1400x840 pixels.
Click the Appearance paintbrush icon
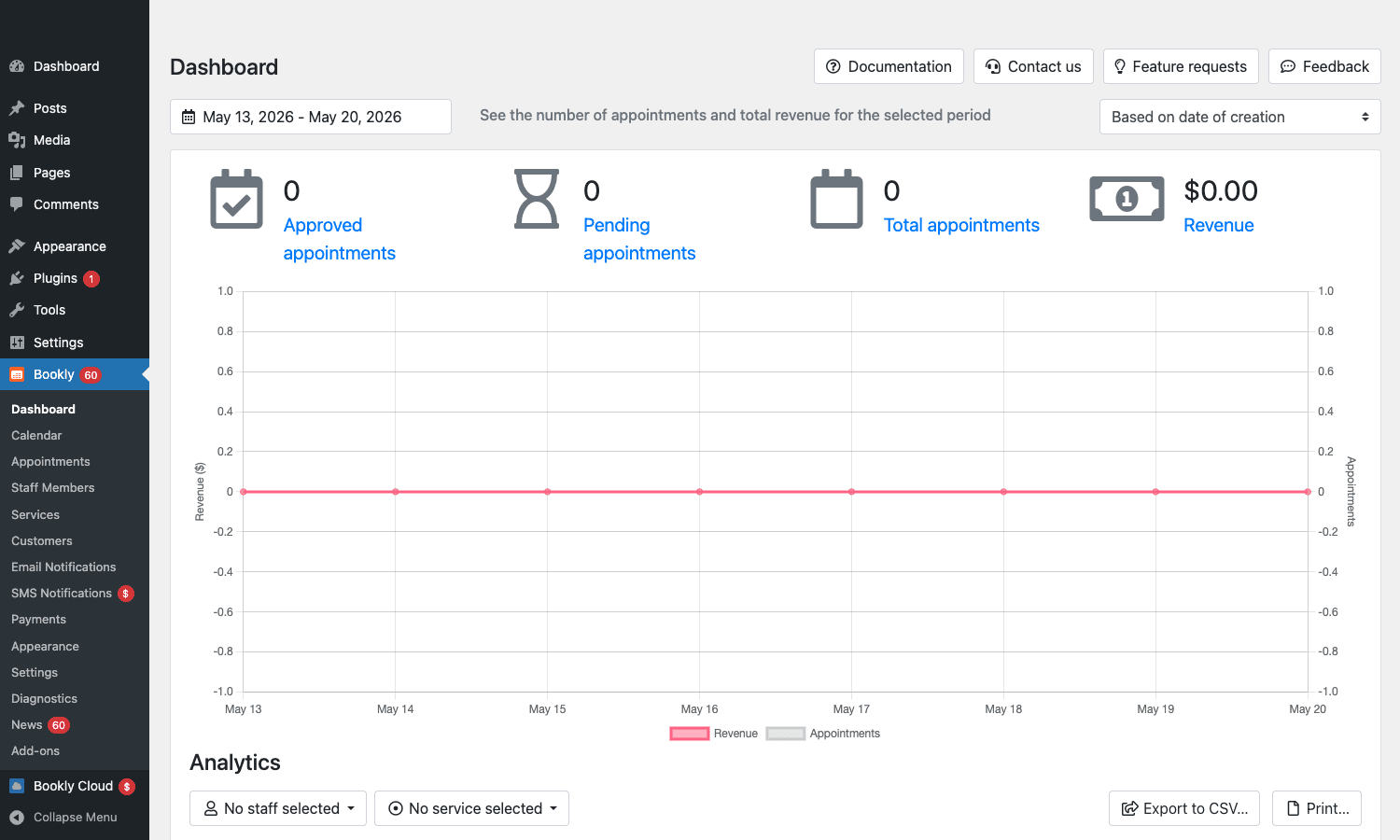point(17,246)
